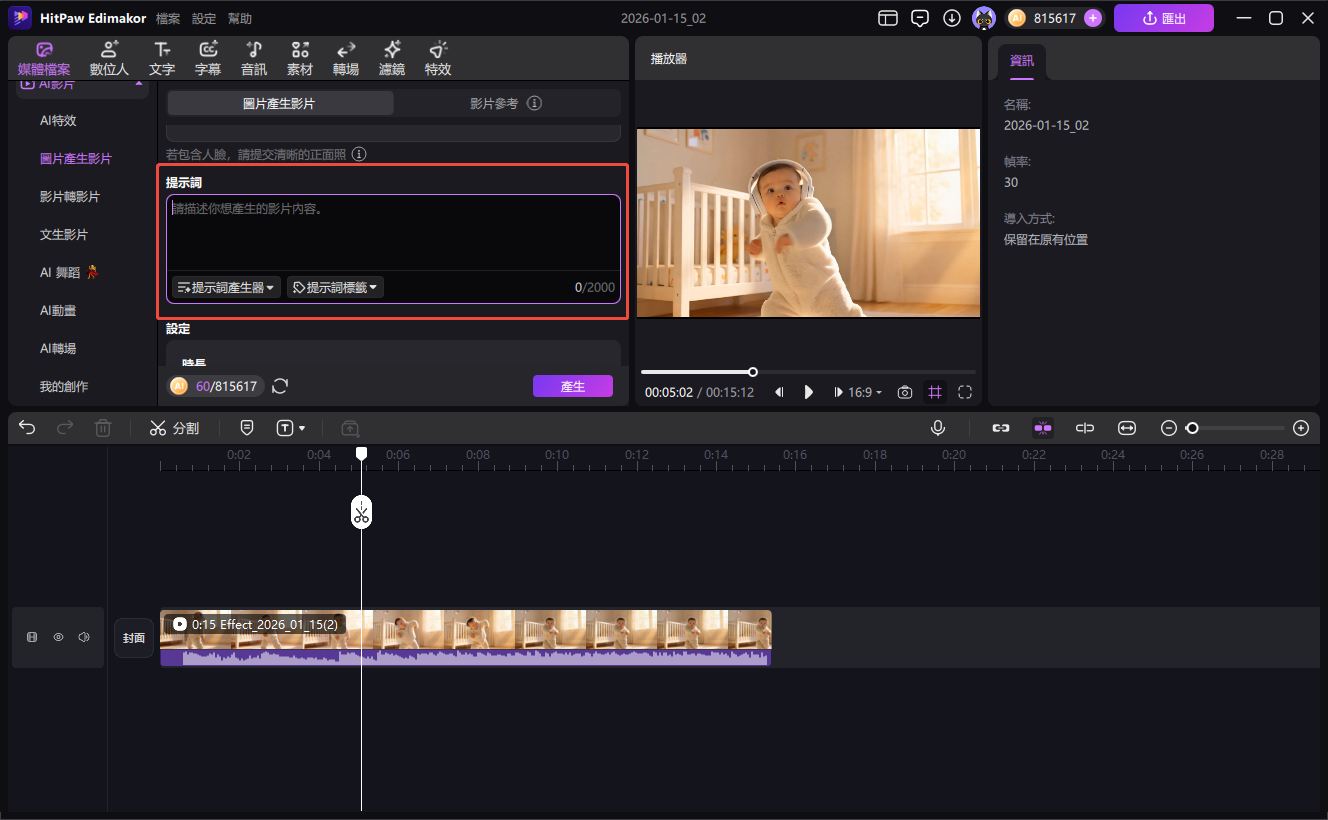Screen dimensions: 1328x820
Task: Toggle the grid overlay in the player
Action: coord(935,393)
